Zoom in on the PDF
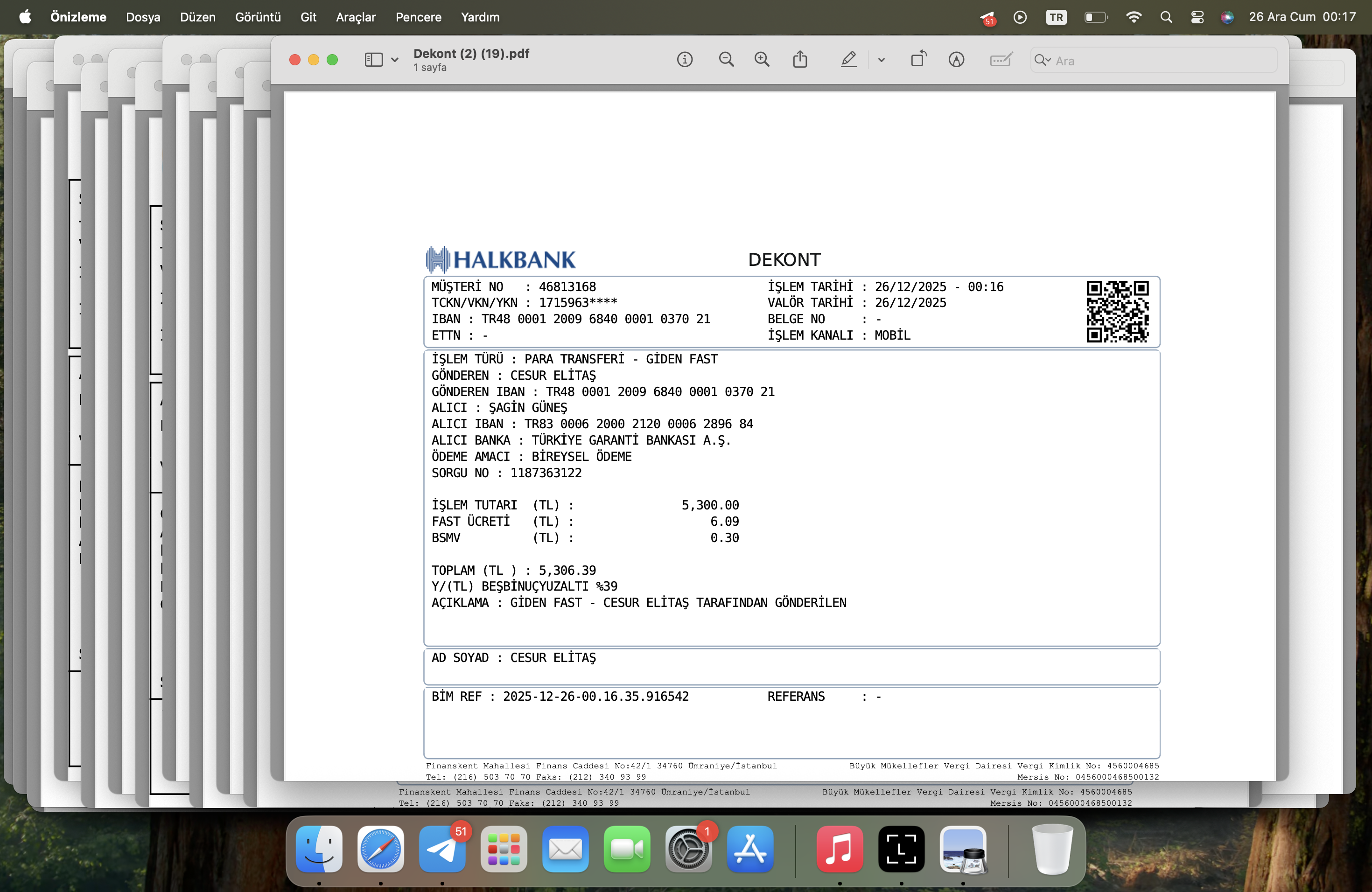This screenshot has width=1372, height=892. pyautogui.click(x=762, y=59)
